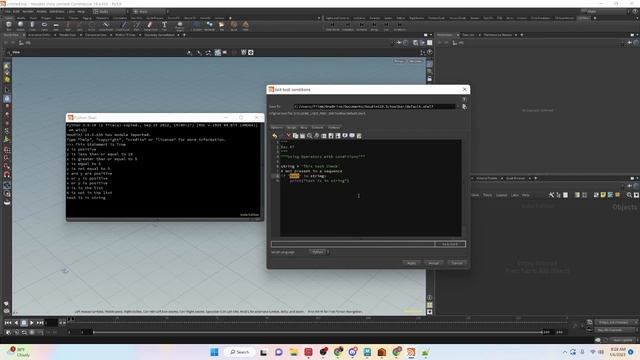Select the Box shelf tool
This screenshot has height=360, width=640.
(x=9, y=26)
